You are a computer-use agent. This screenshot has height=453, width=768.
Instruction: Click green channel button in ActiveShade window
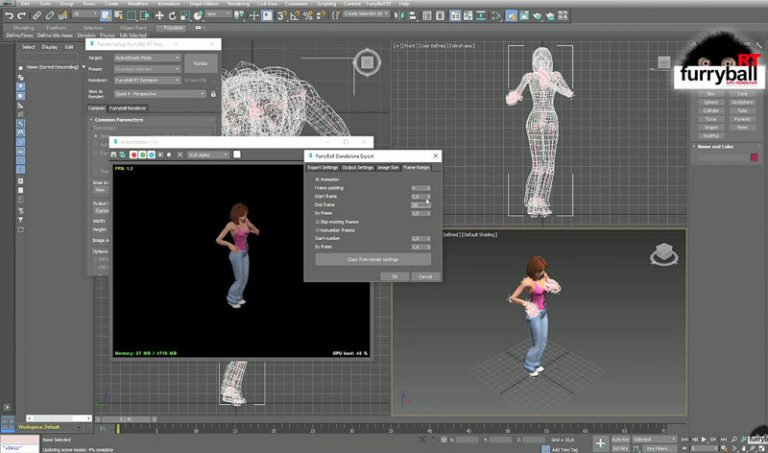coord(143,155)
